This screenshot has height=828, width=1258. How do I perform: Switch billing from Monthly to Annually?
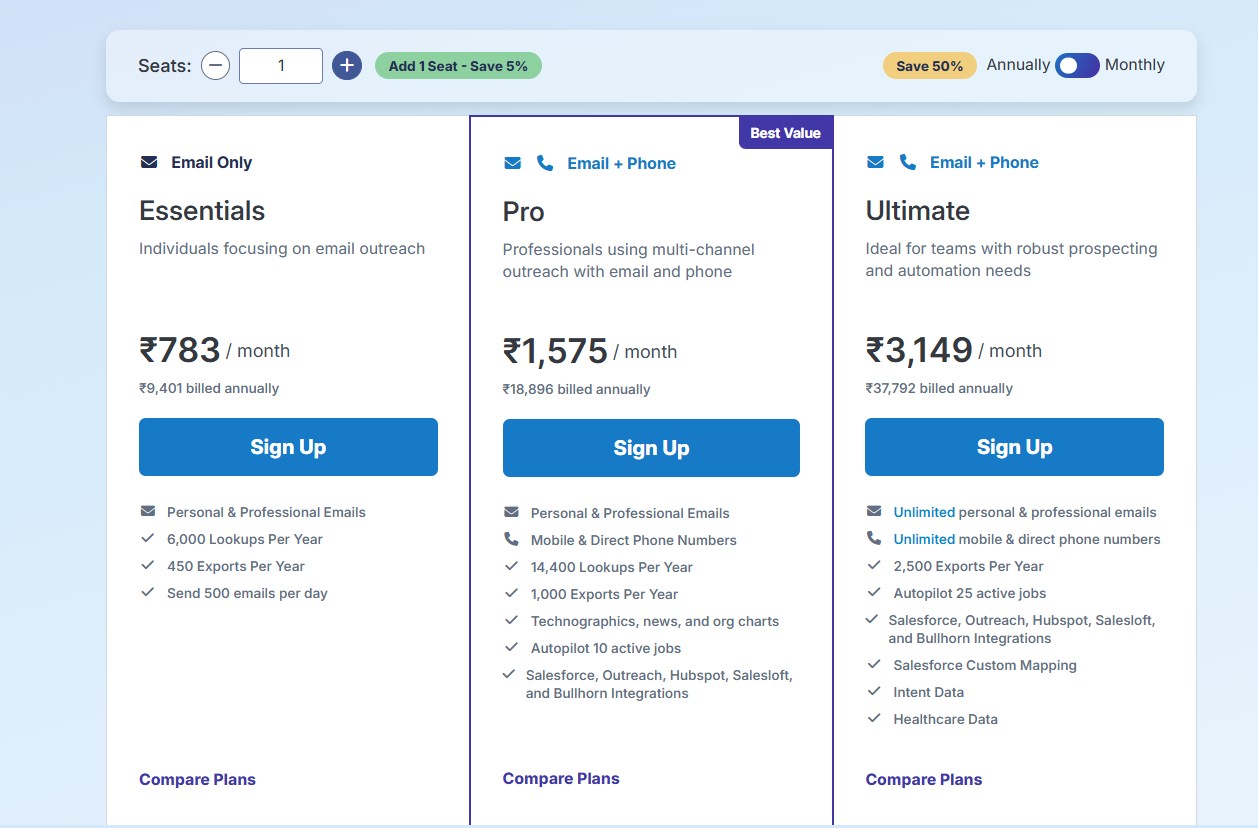click(1077, 65)
